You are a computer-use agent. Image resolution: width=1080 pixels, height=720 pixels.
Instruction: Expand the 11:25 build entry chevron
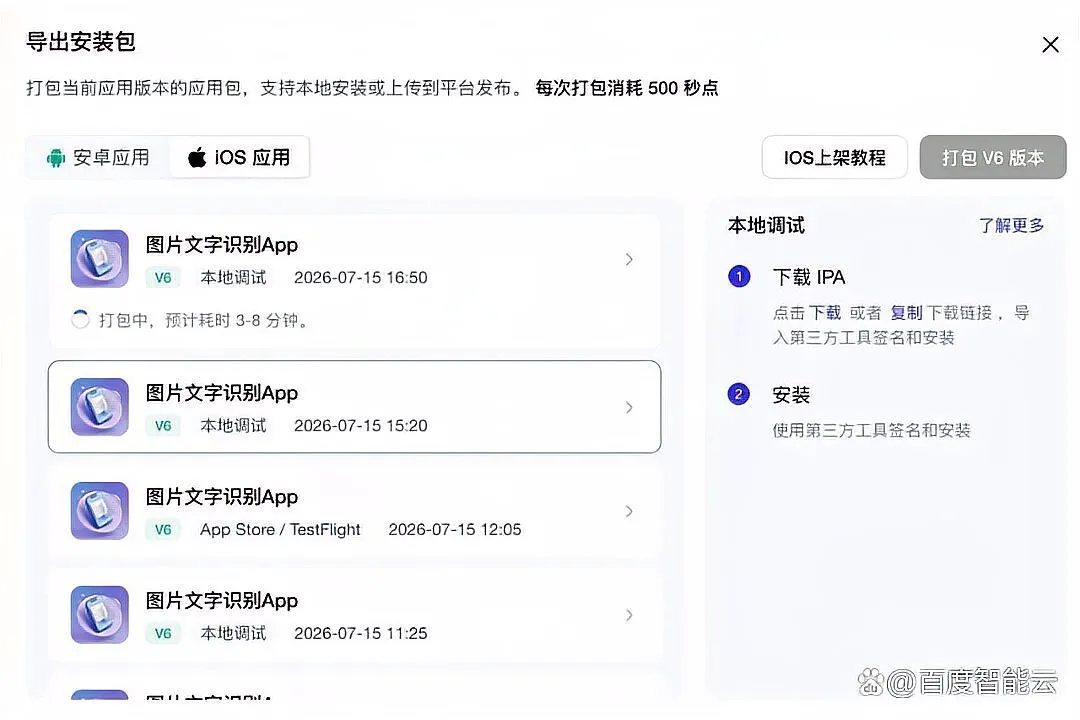click(x=629, y=615)
